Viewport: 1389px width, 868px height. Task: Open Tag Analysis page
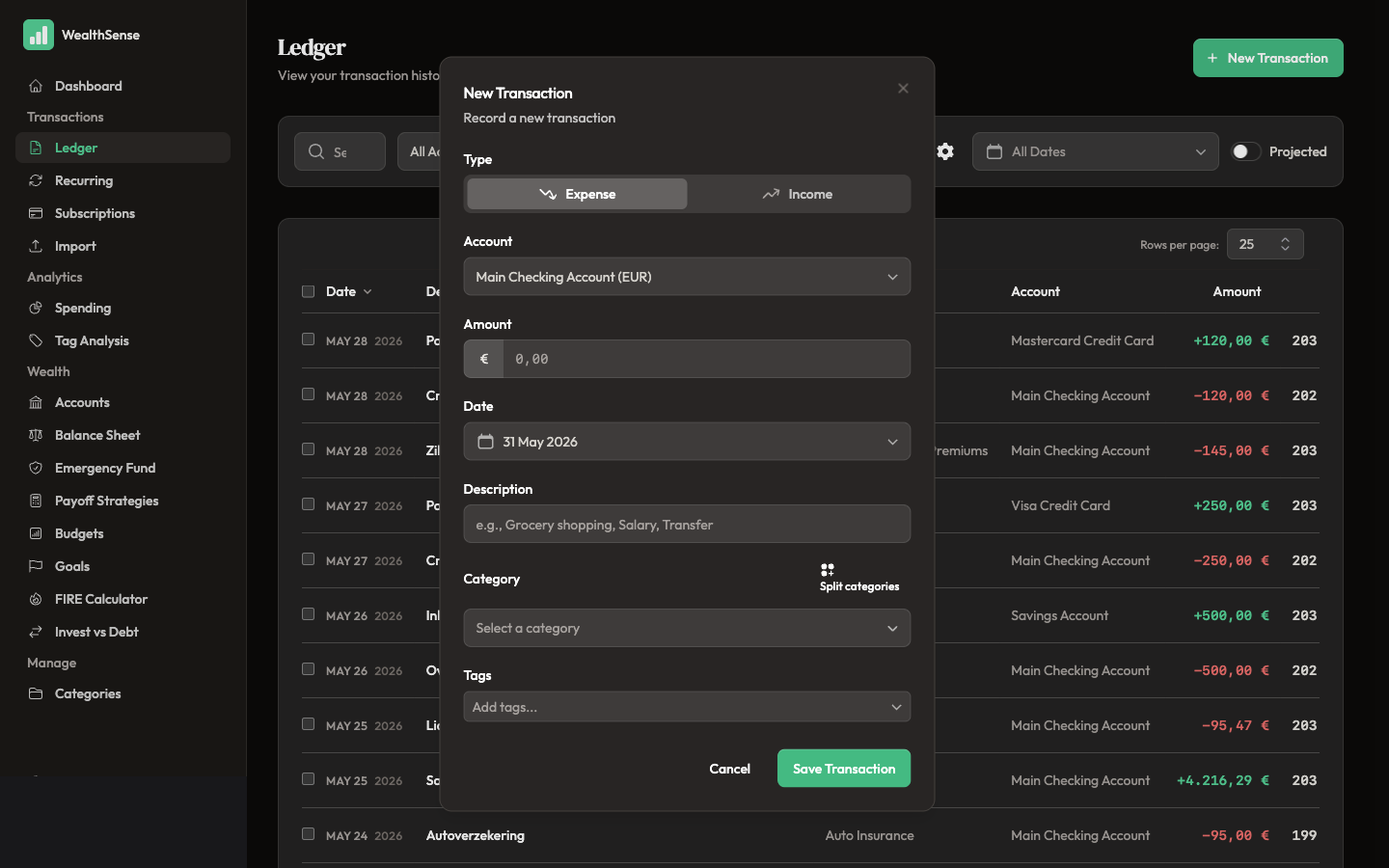(x=123, y=340)
